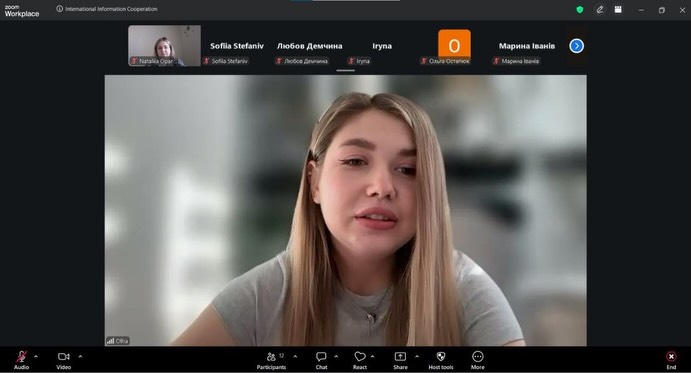Open the React heart menu
This screenshot has height=373, width=691.
(x=360, y=360)
